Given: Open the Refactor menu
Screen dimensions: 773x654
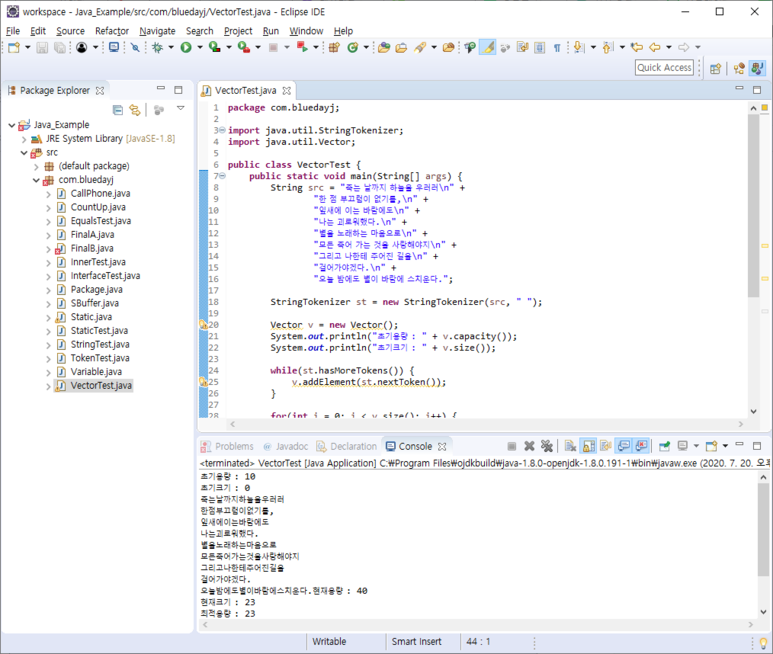Looking at the screenshot, I should pyautogui.click(x=112, y=31).
